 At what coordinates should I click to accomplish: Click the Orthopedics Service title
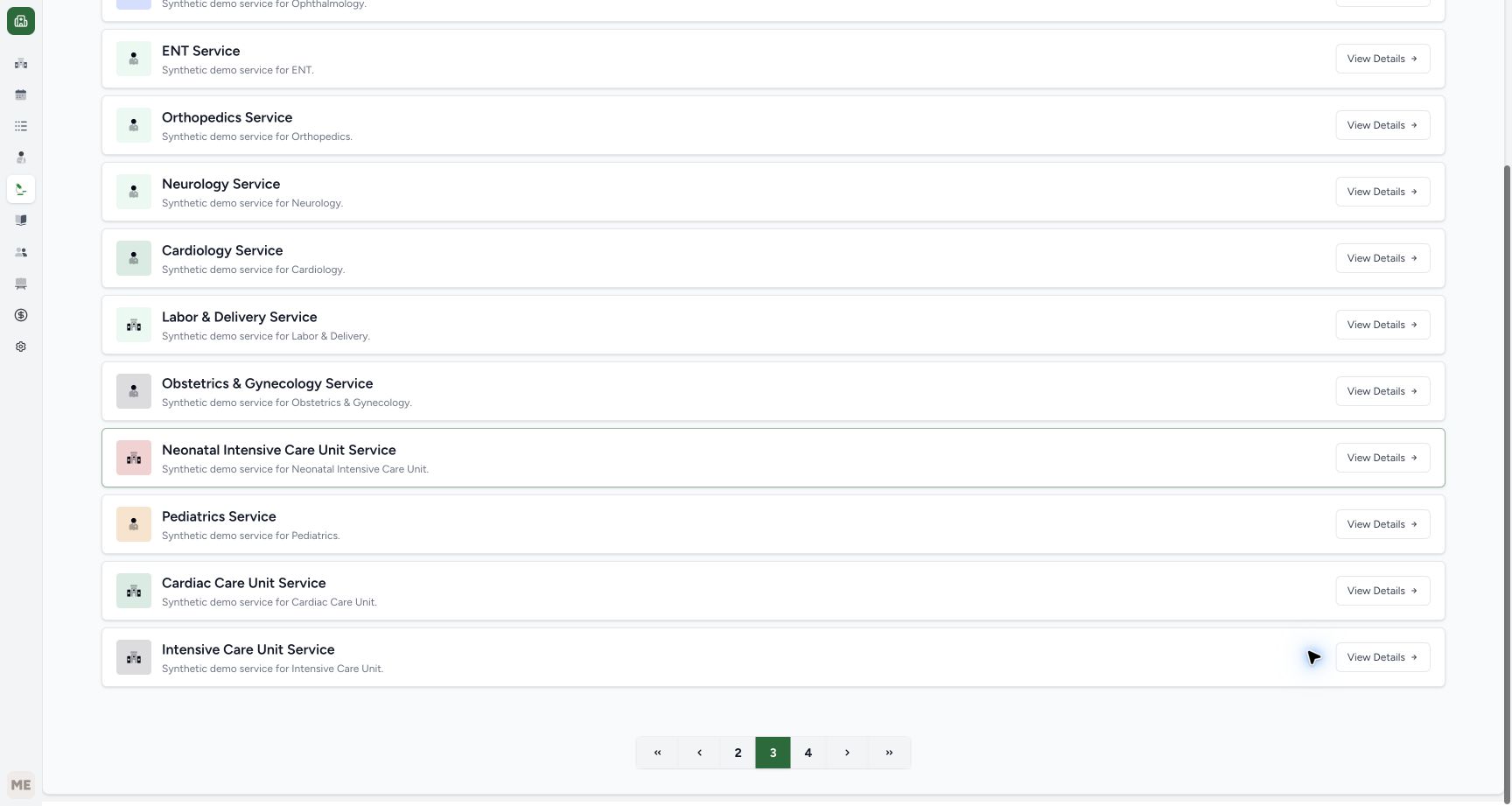coord(227,117)
